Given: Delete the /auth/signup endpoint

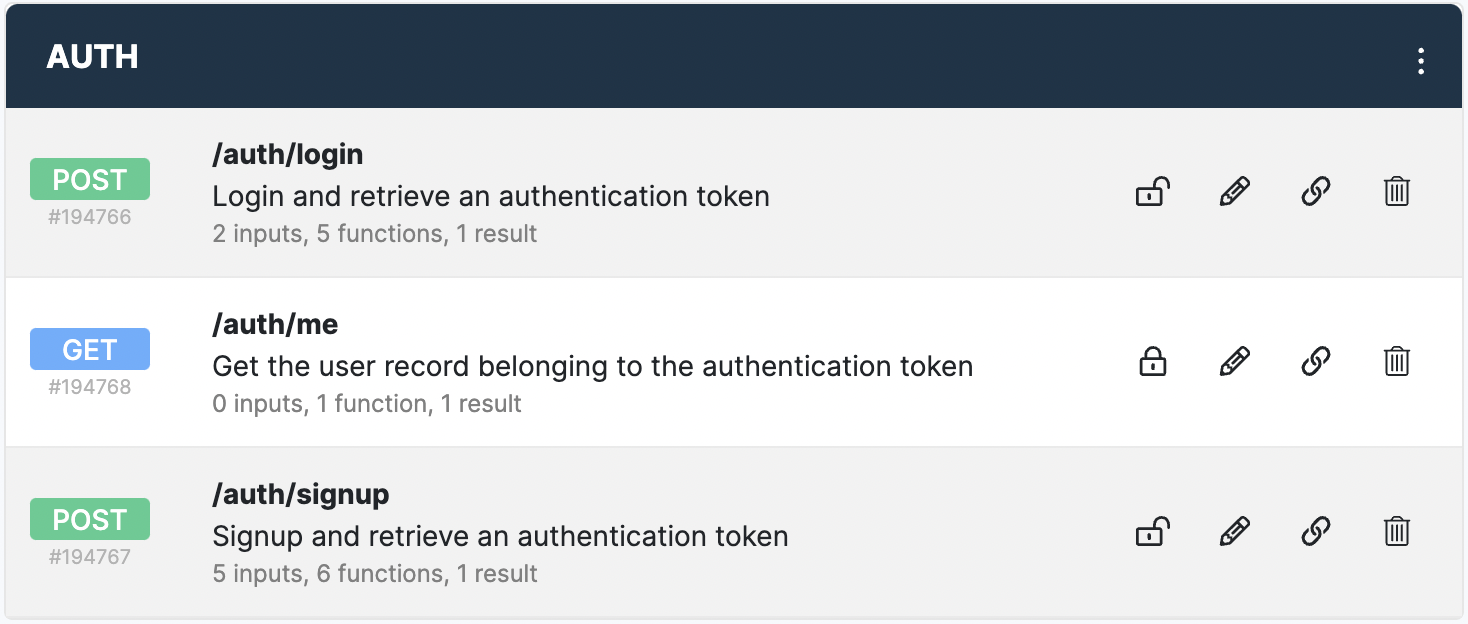Looking at the screenshot, I should pyautogui.click(x=1397, y=531).
